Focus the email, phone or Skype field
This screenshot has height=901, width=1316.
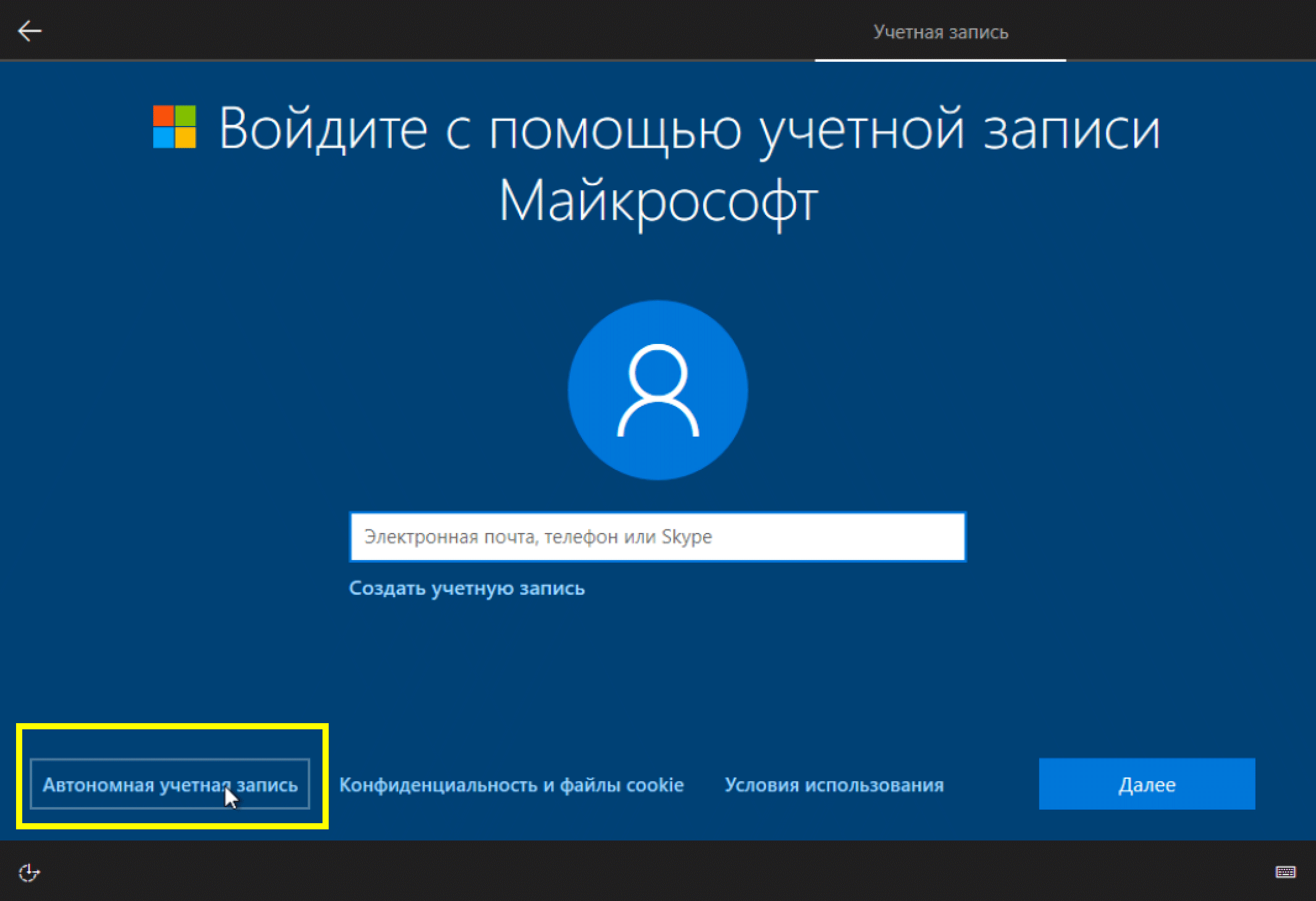tap(657, 537)
